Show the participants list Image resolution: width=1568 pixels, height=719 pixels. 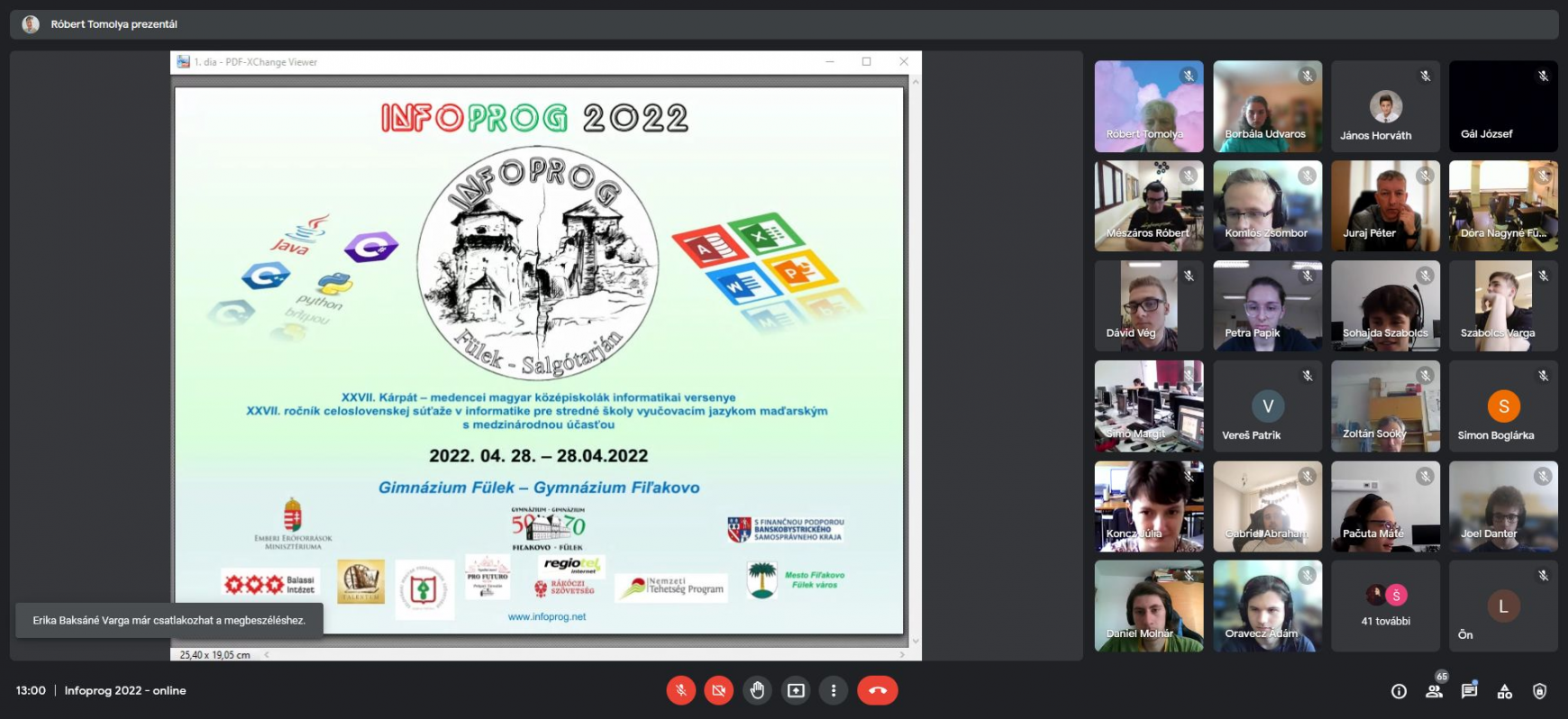pyautogui.click(x=1434, y=691)
